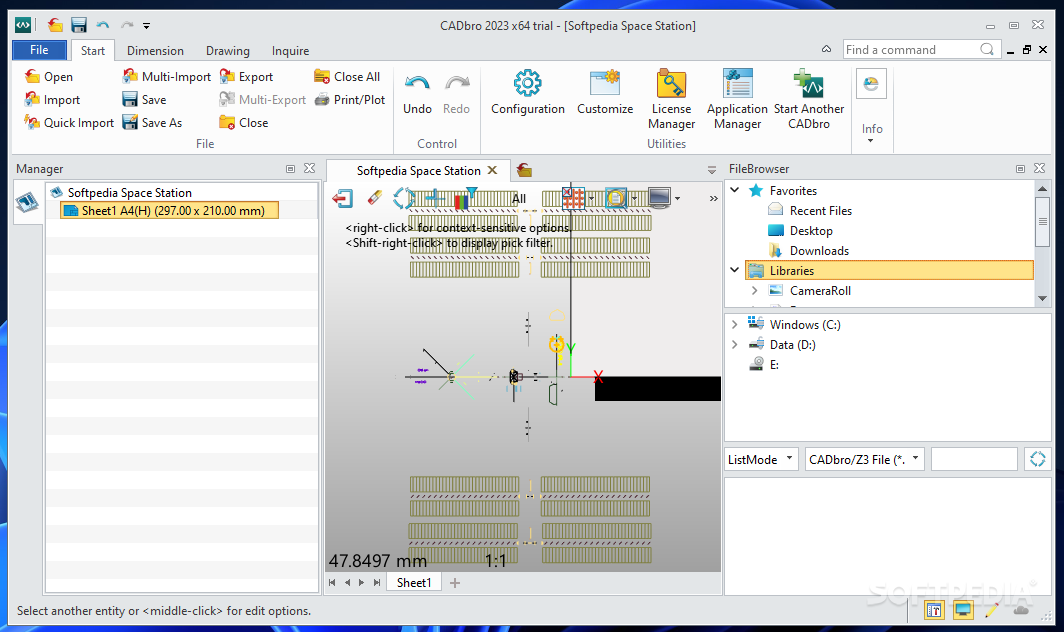
Task: Expand the Windows (C:) drive
Action: [734, 324]
